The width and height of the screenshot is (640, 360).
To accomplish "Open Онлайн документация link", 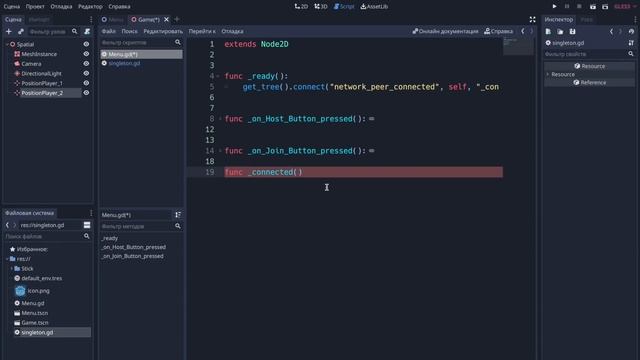I will coord(445,31).
